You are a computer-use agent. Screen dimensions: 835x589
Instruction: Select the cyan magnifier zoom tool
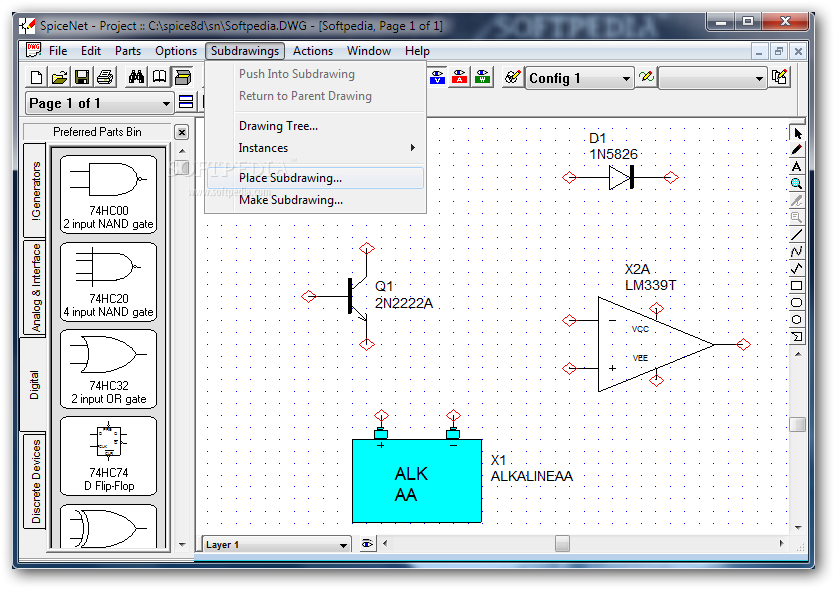pos(797,184)
